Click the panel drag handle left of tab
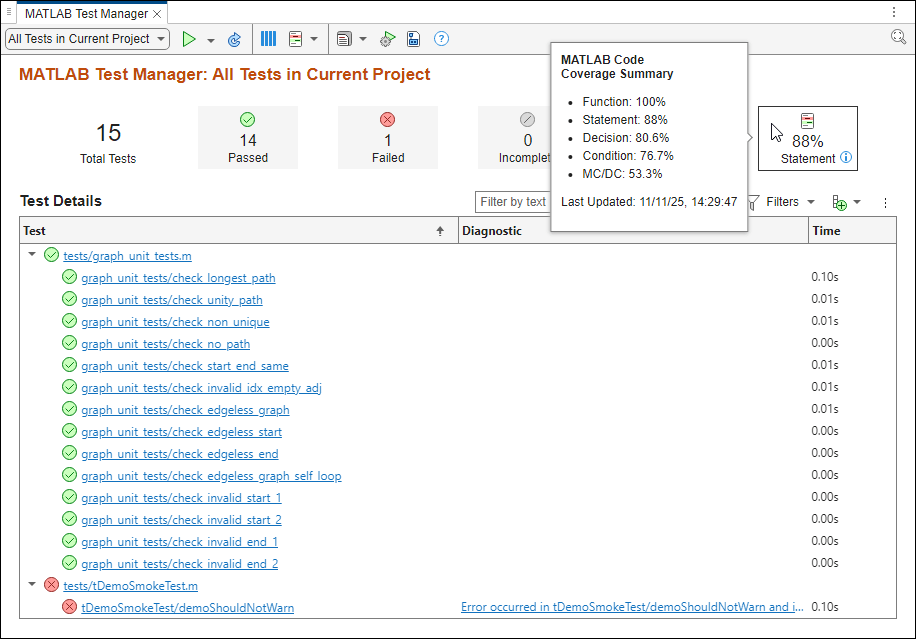The image size is (916, 639). pos(9,12)
